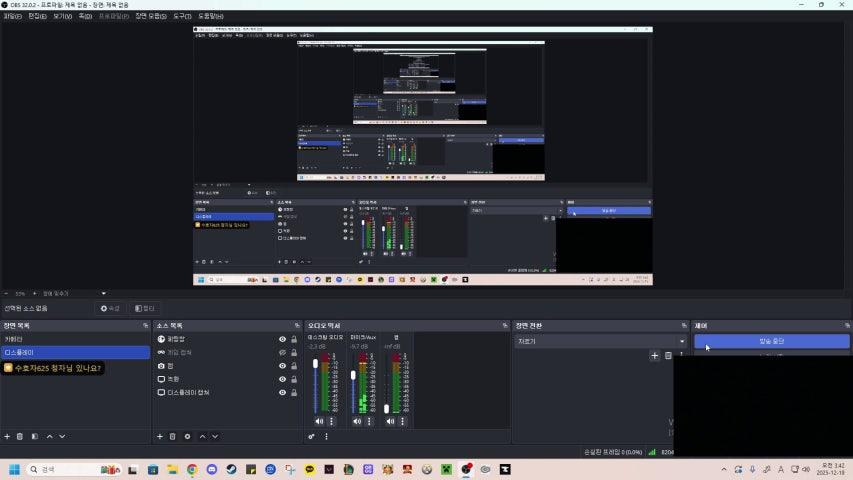The height and width of the screenshot is (480, 853).
Task: Toggle visibility of the 게임 캡쳐 source
Action: point(282,352)
